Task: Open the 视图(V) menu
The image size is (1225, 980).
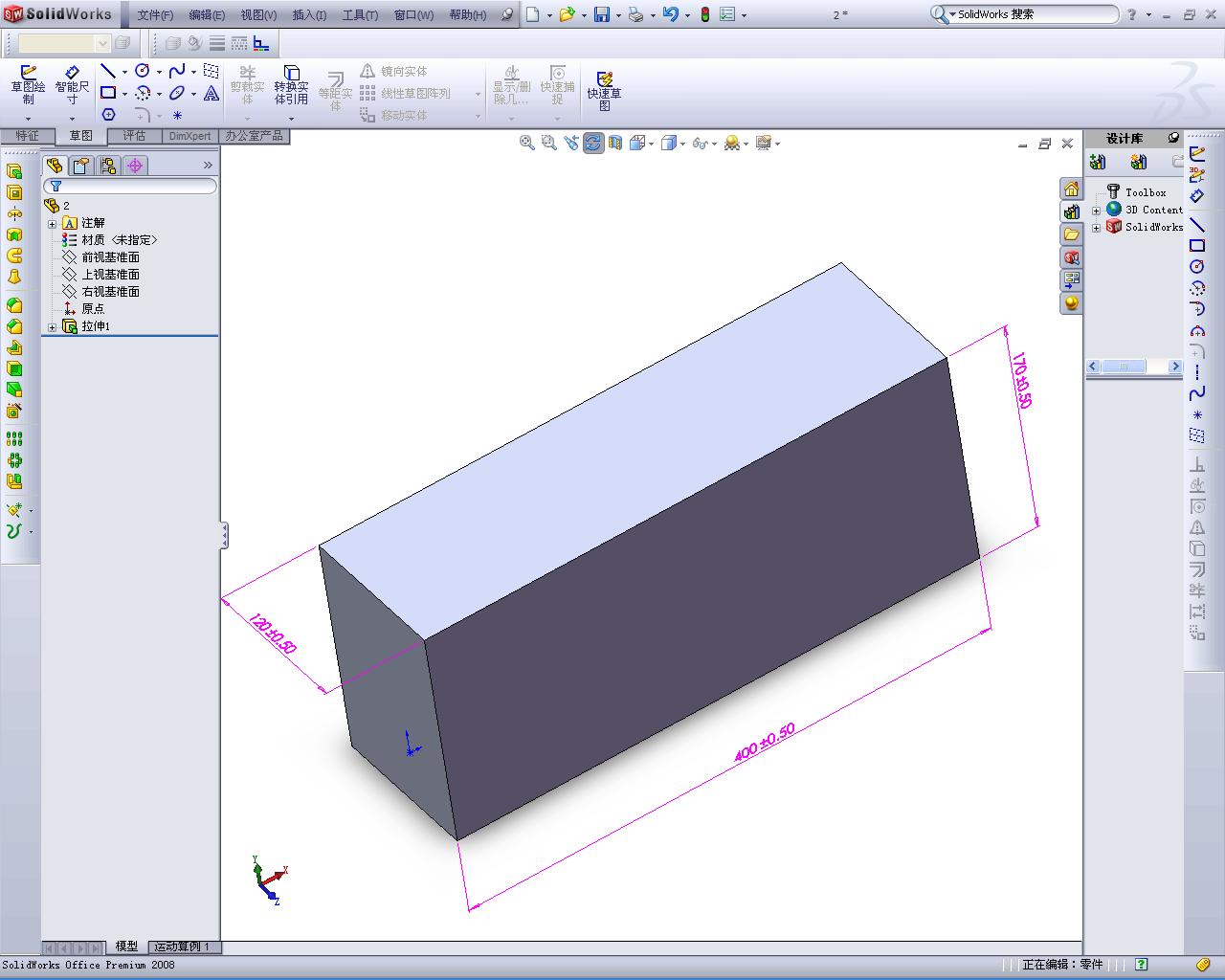Action: pyautogui.click(x=258, y=14)
